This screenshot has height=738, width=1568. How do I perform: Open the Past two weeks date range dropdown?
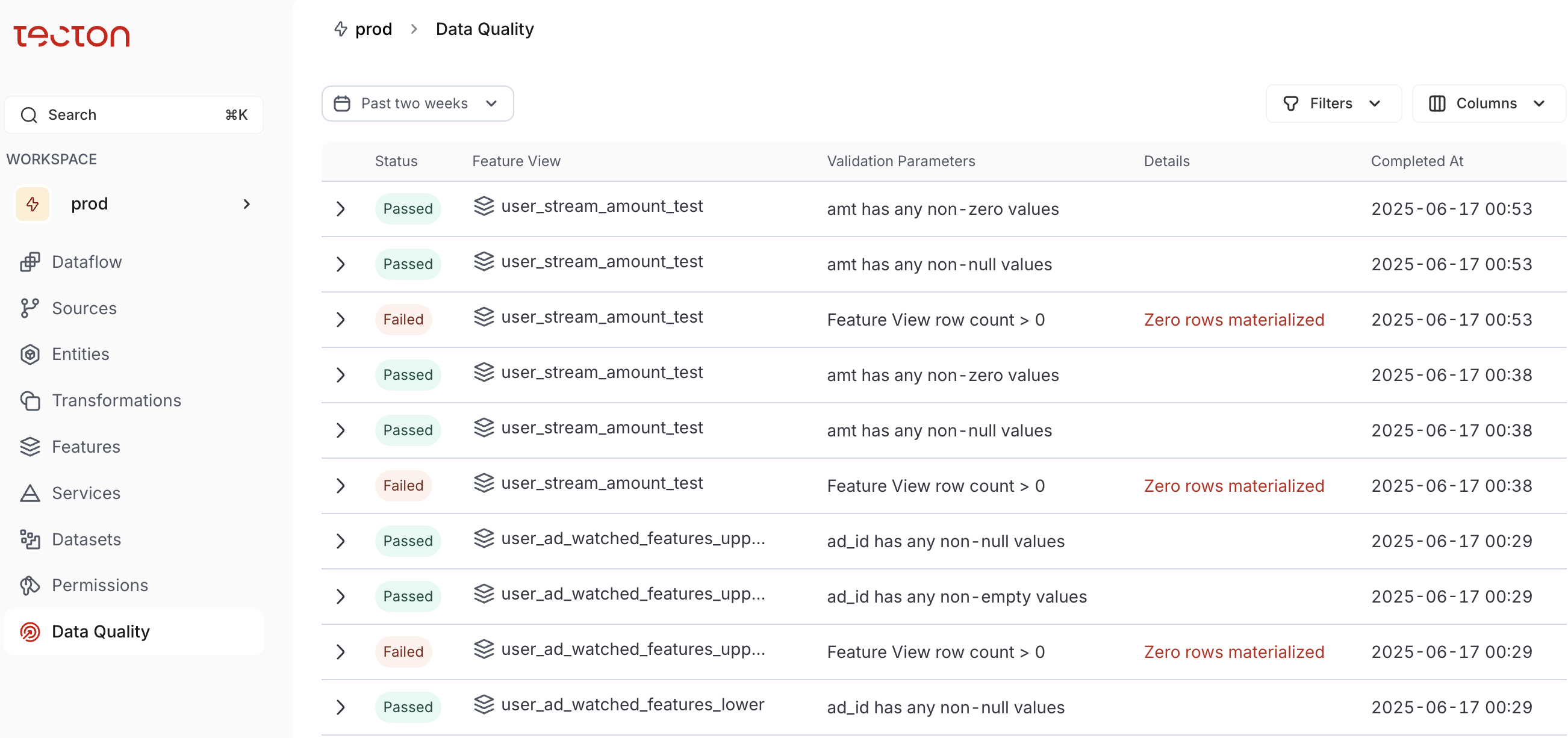[417, 104]
